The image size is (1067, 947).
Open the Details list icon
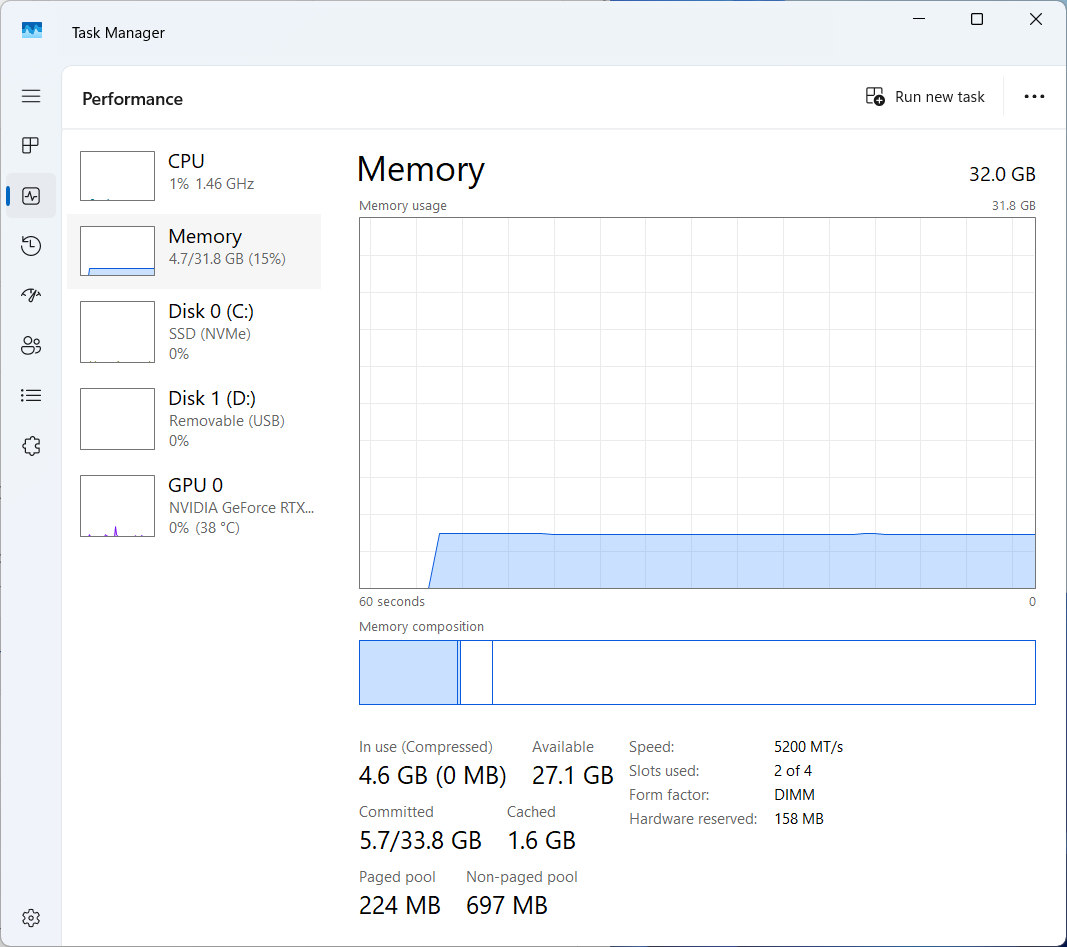(31, 396)
